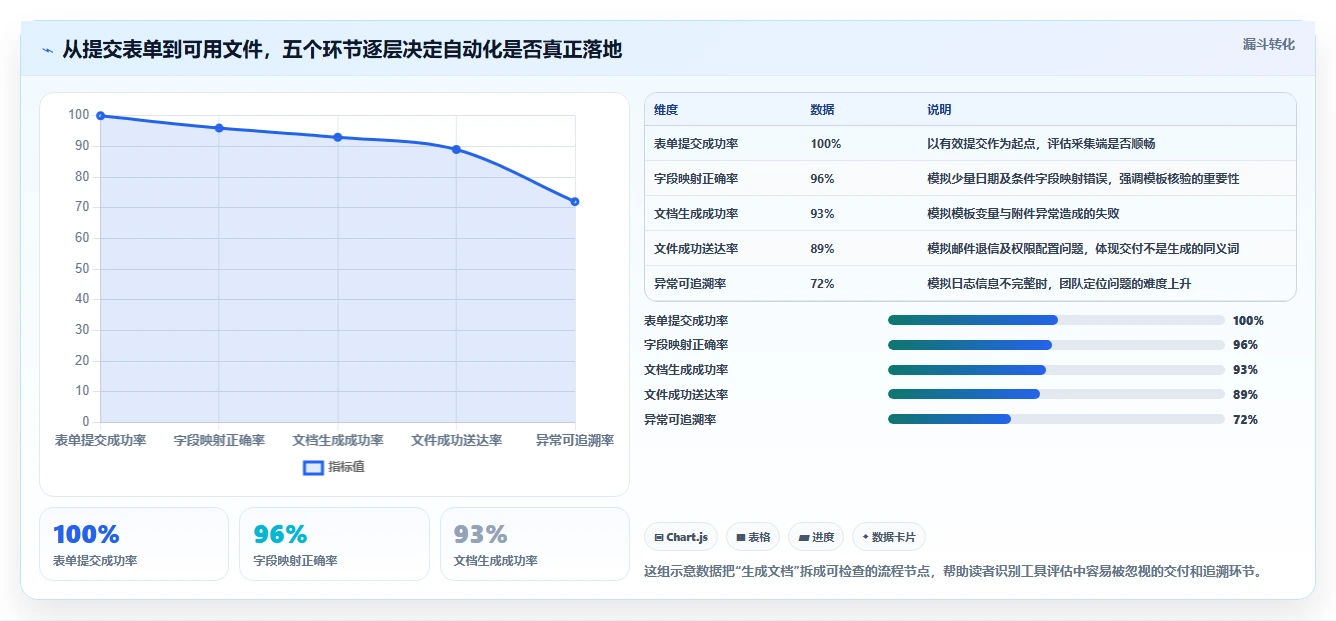
Task: Click the 文件成功送达率 progress bar
Action: 1056,395
